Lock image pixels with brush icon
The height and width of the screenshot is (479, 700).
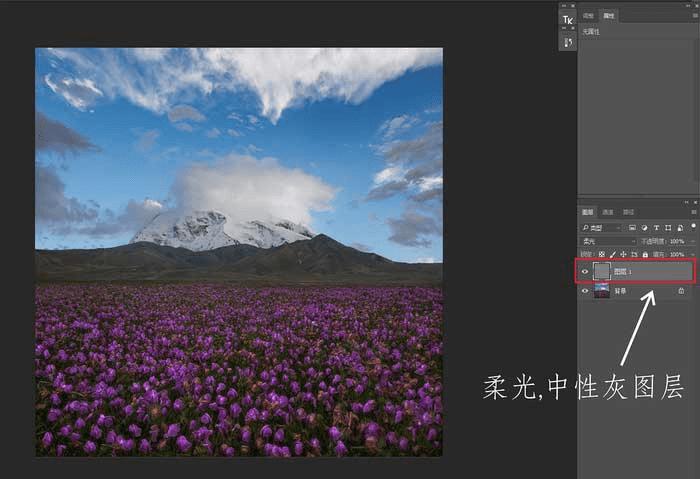click(613, 254)
